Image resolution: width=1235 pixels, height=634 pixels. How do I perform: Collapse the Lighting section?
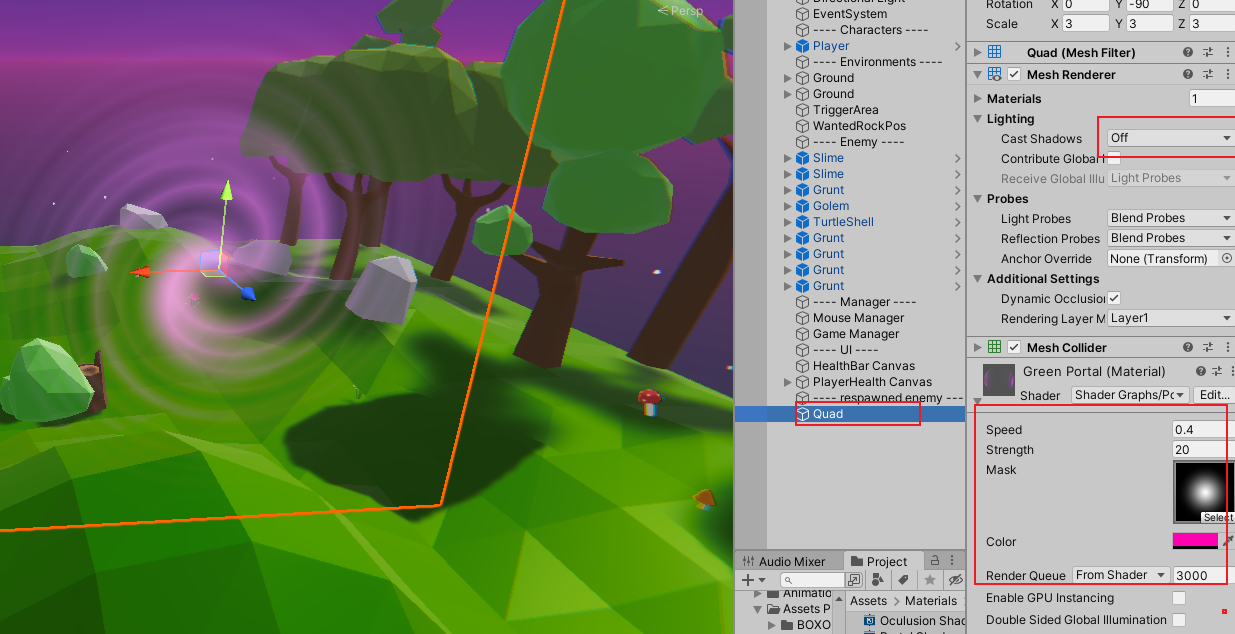[x=978, y=119]
